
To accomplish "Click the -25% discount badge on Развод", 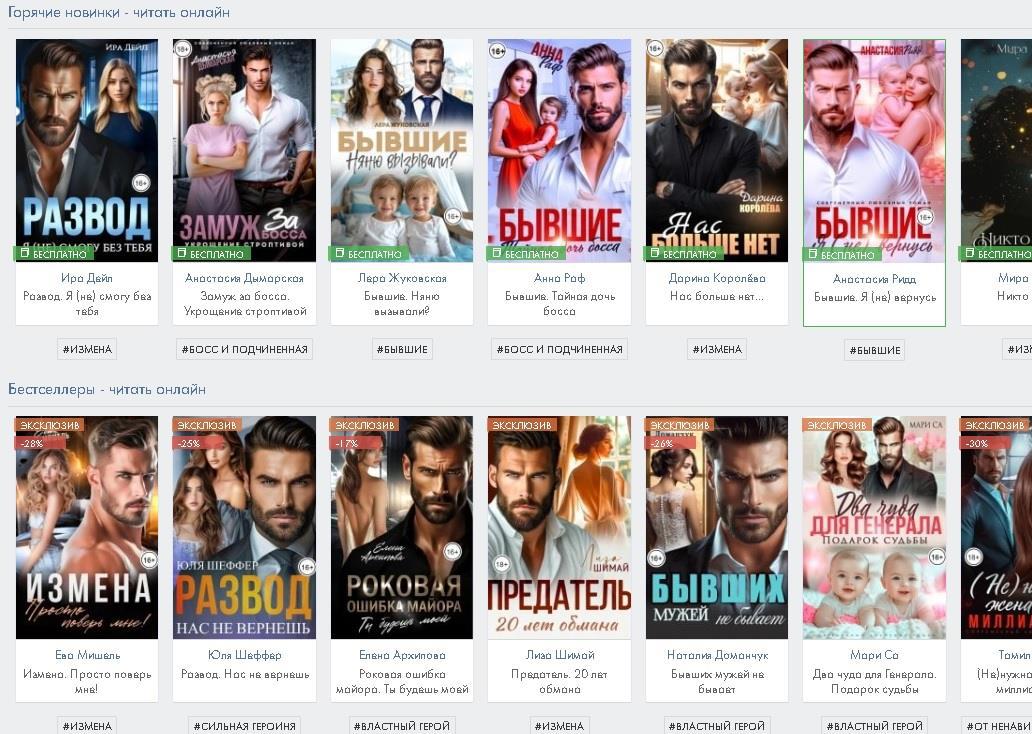I will 192,443.
